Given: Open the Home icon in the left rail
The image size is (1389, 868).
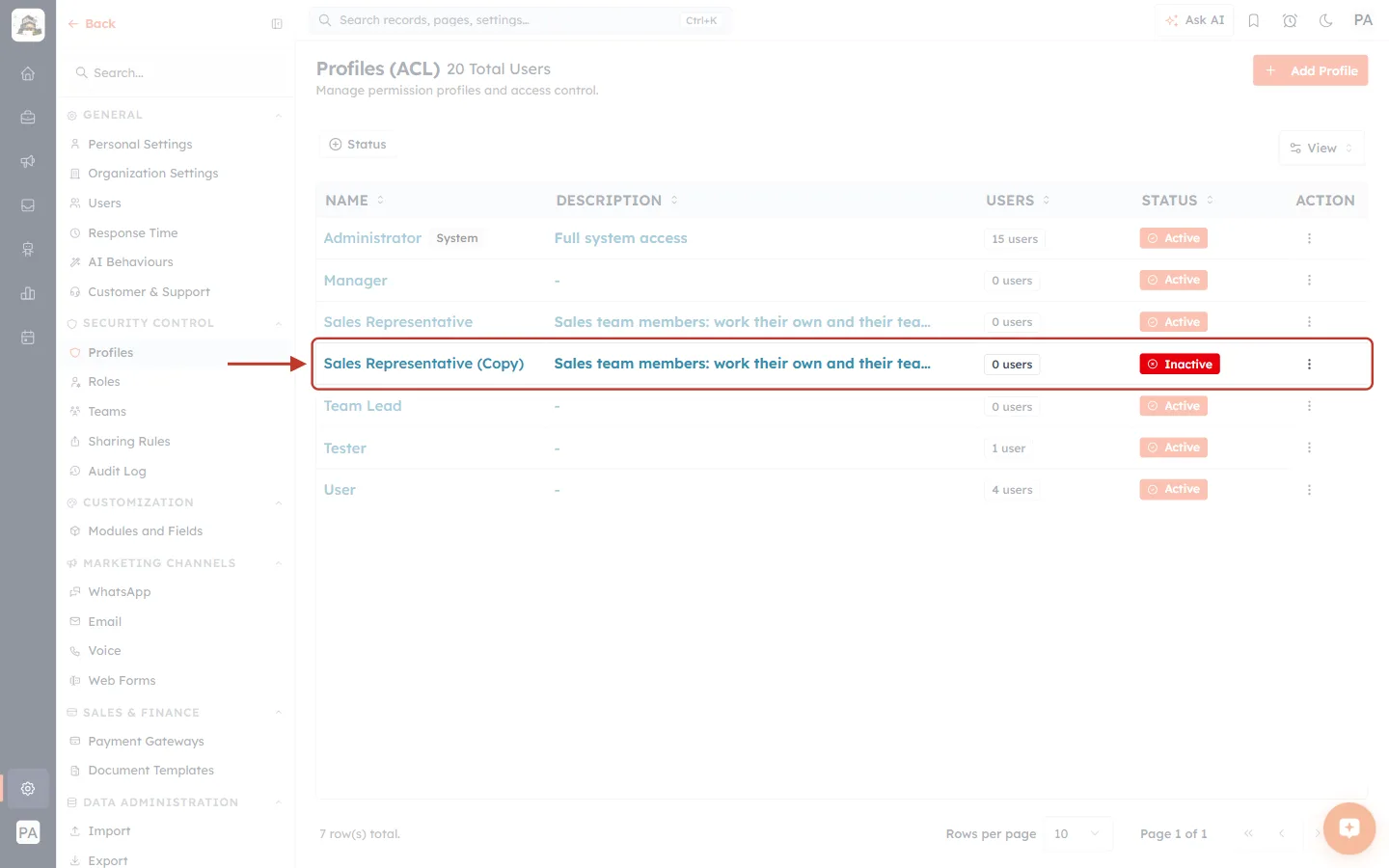Looking at the screenshot, I should [x=28, y=73].
